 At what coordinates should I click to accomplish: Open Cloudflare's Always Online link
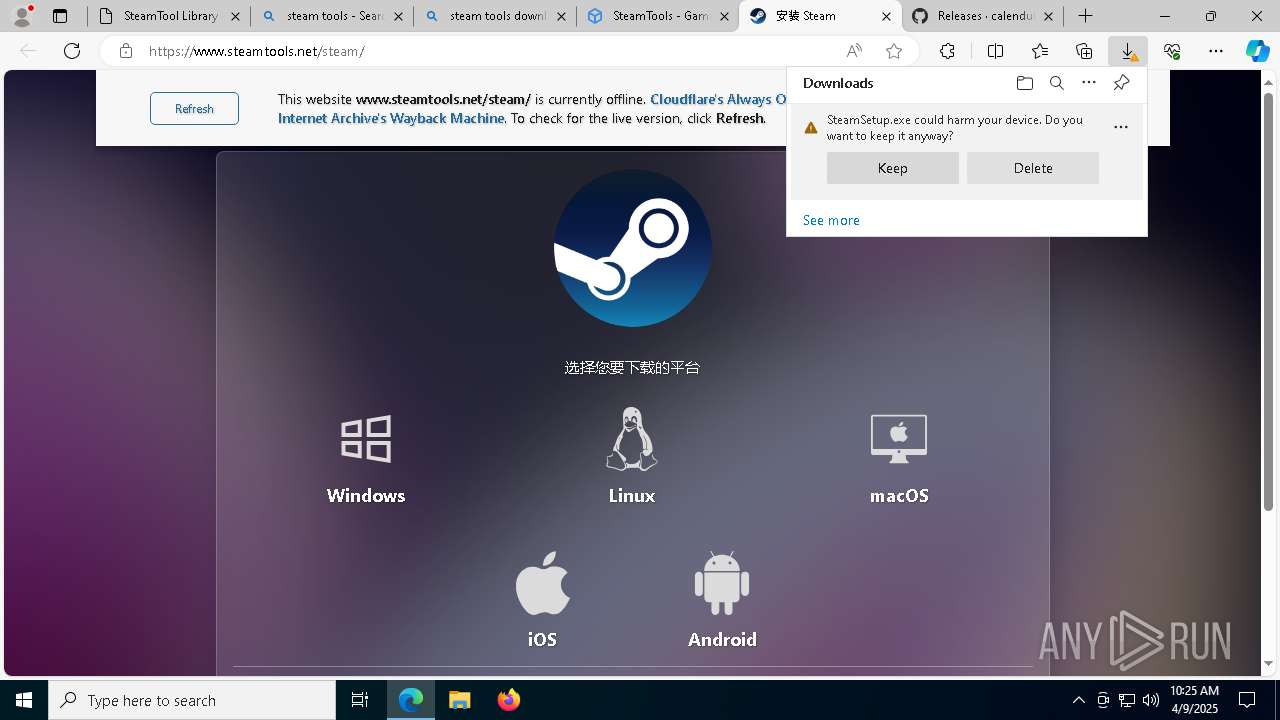[719, 99]
